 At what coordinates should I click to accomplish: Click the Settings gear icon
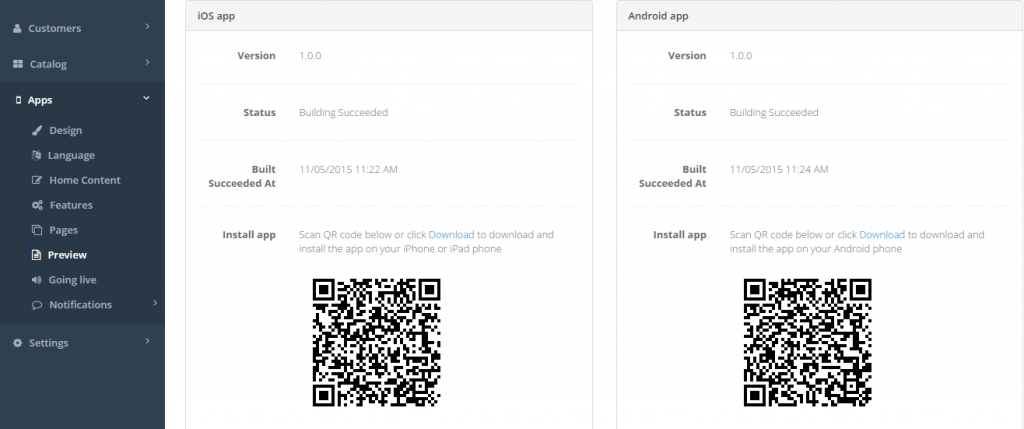click(x=18, y=343)
